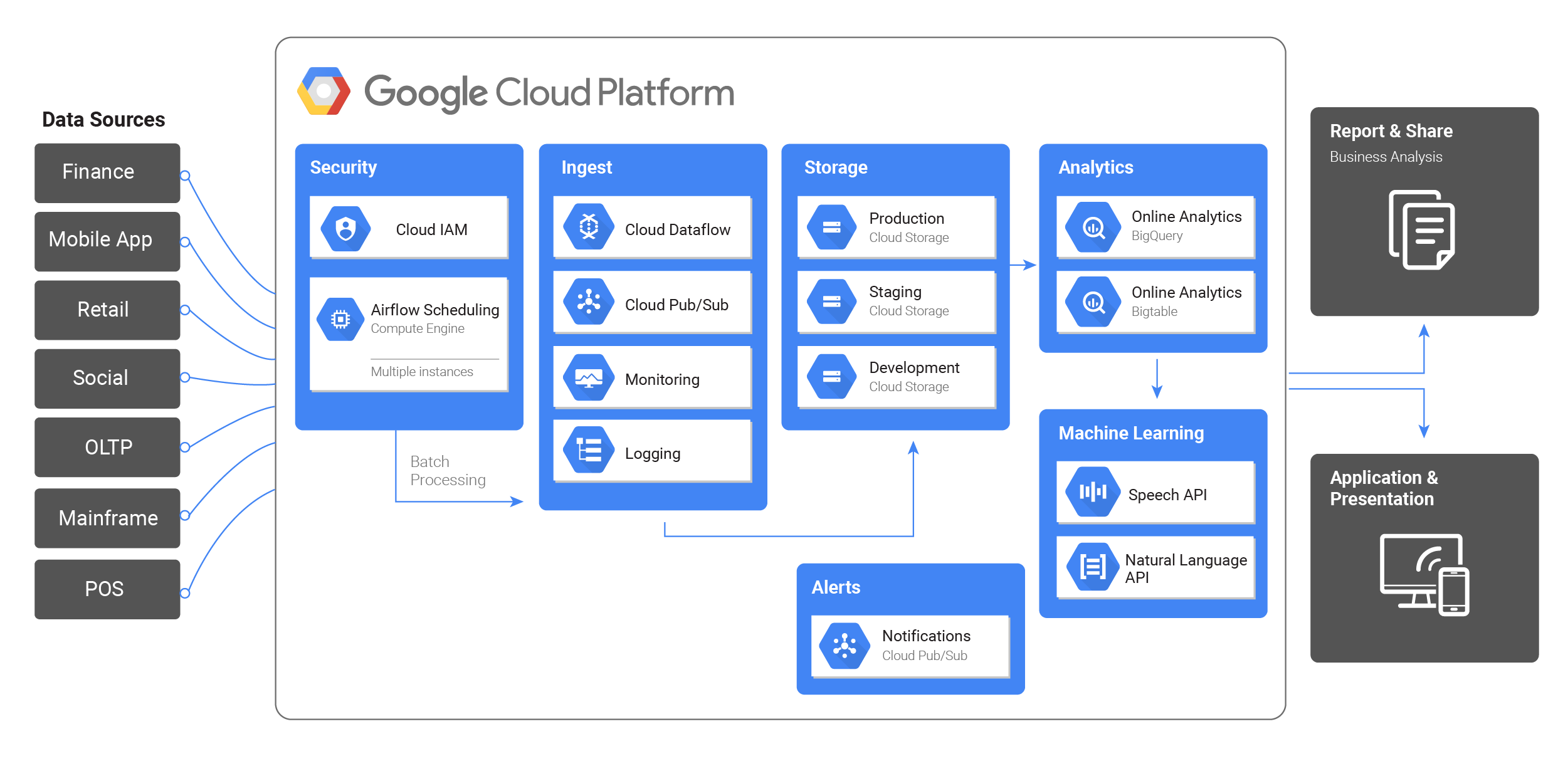1568x766 pixels.
Task: Click the Application & Presentation title
Action: click(1384, 488)
